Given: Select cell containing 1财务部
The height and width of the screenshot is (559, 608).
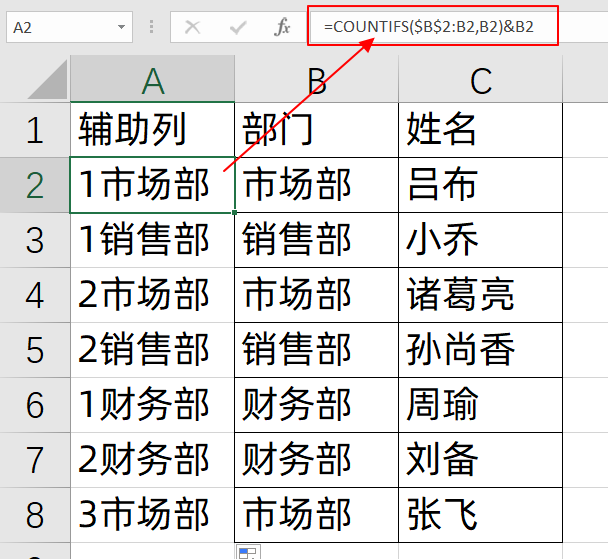Looking at the screenshot, I should click(x=152, y=405).
